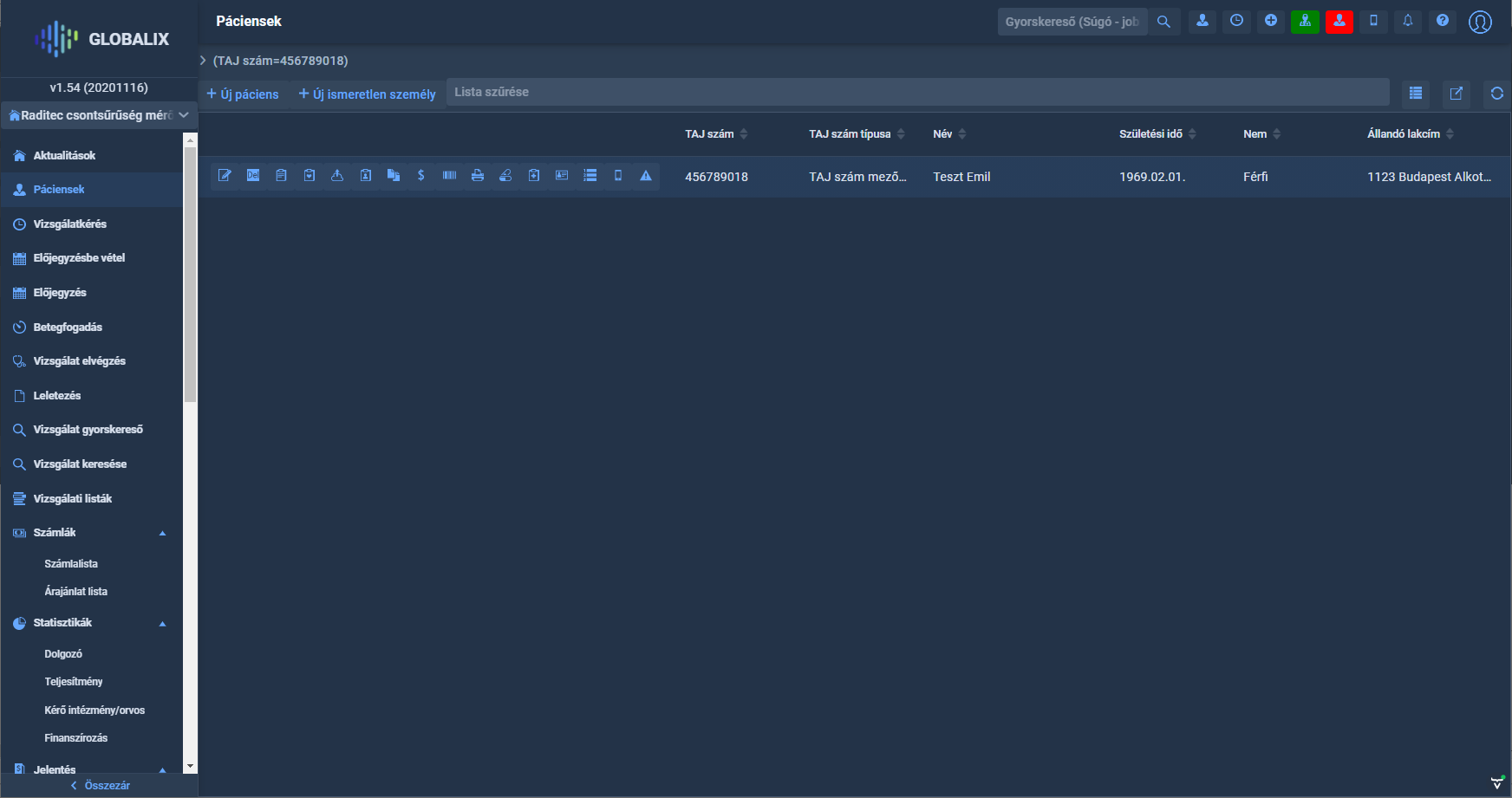The width and height of the screenshot is (1512, 798).
Task: Click the red patient icon in header
Action: tap(1339, 22)
